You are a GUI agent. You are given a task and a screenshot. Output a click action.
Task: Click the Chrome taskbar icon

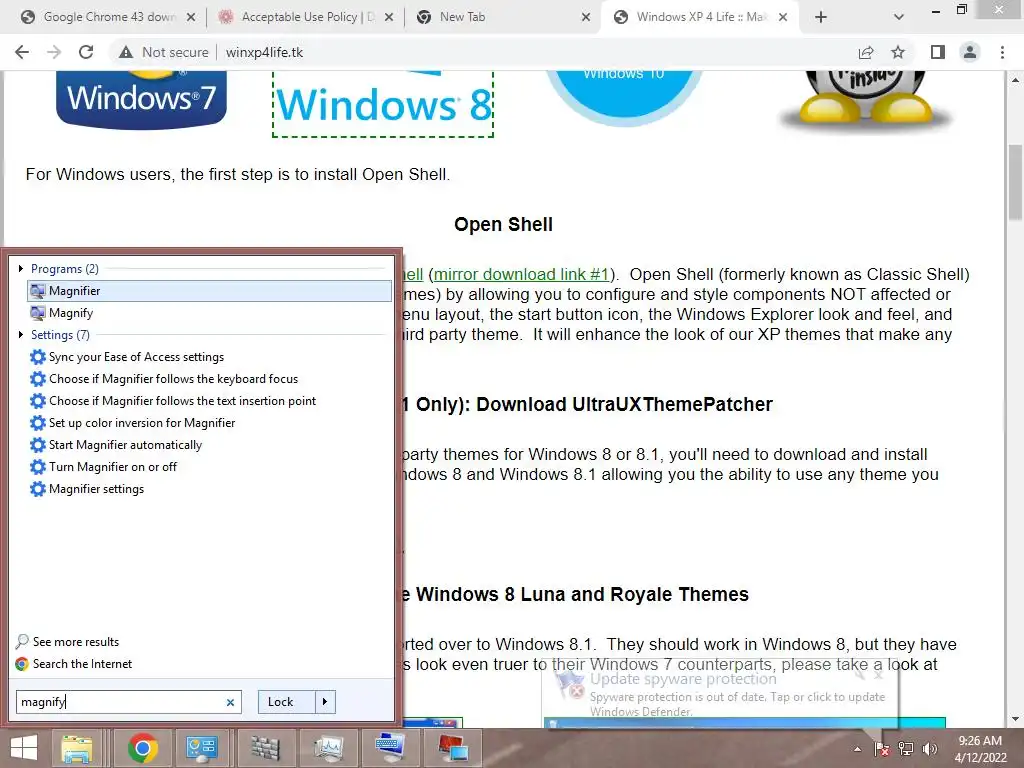(x=142, y=748)
